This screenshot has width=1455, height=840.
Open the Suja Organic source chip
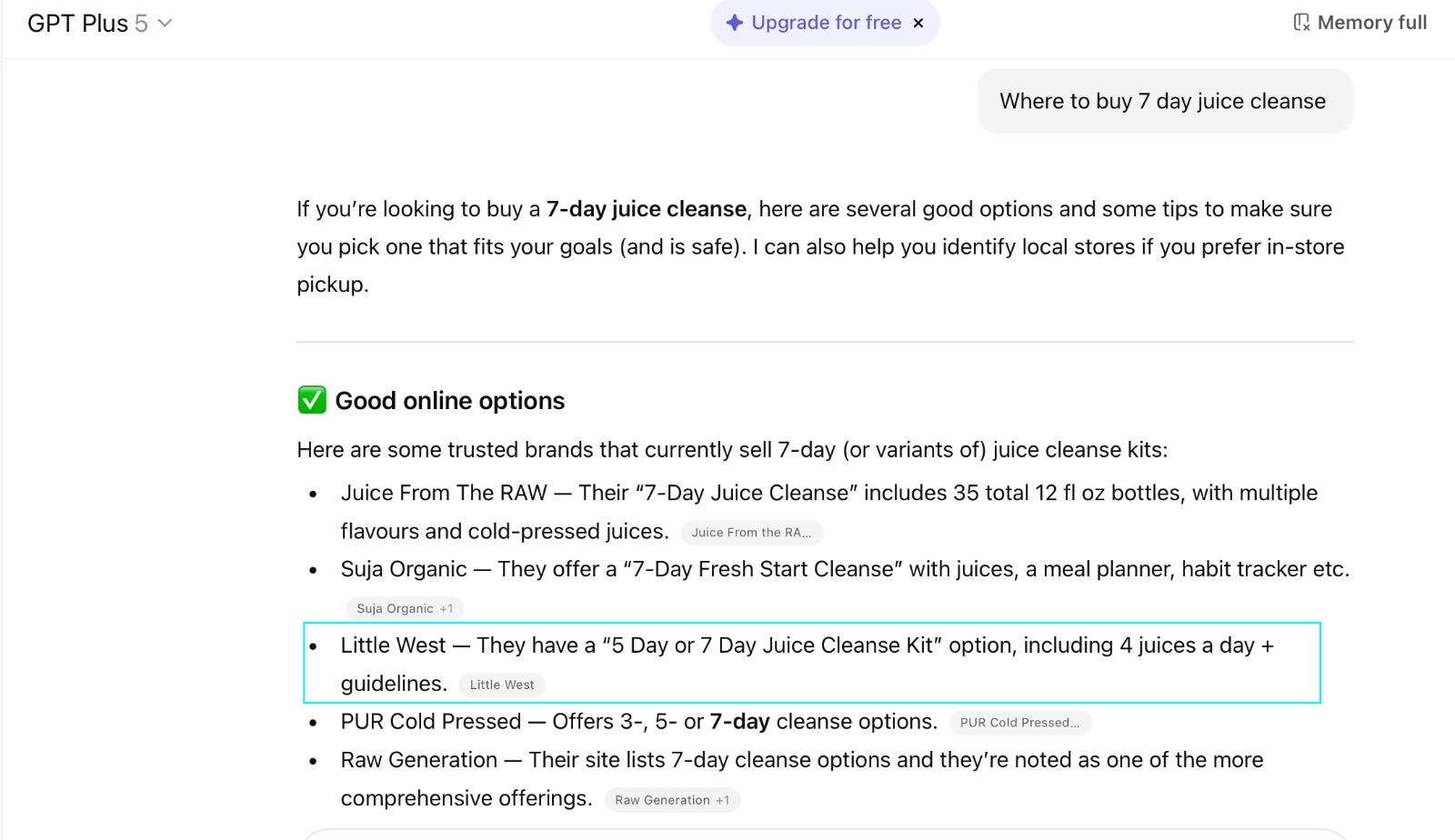[x=395, y=609]
